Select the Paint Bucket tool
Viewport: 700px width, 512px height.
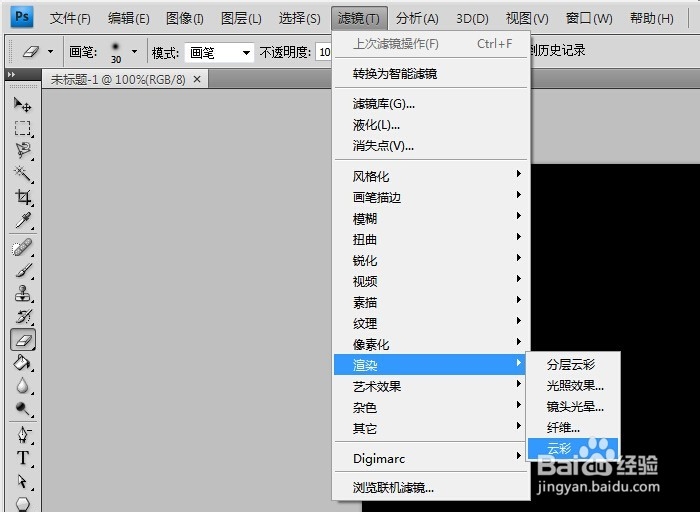[x=22, y=363]
